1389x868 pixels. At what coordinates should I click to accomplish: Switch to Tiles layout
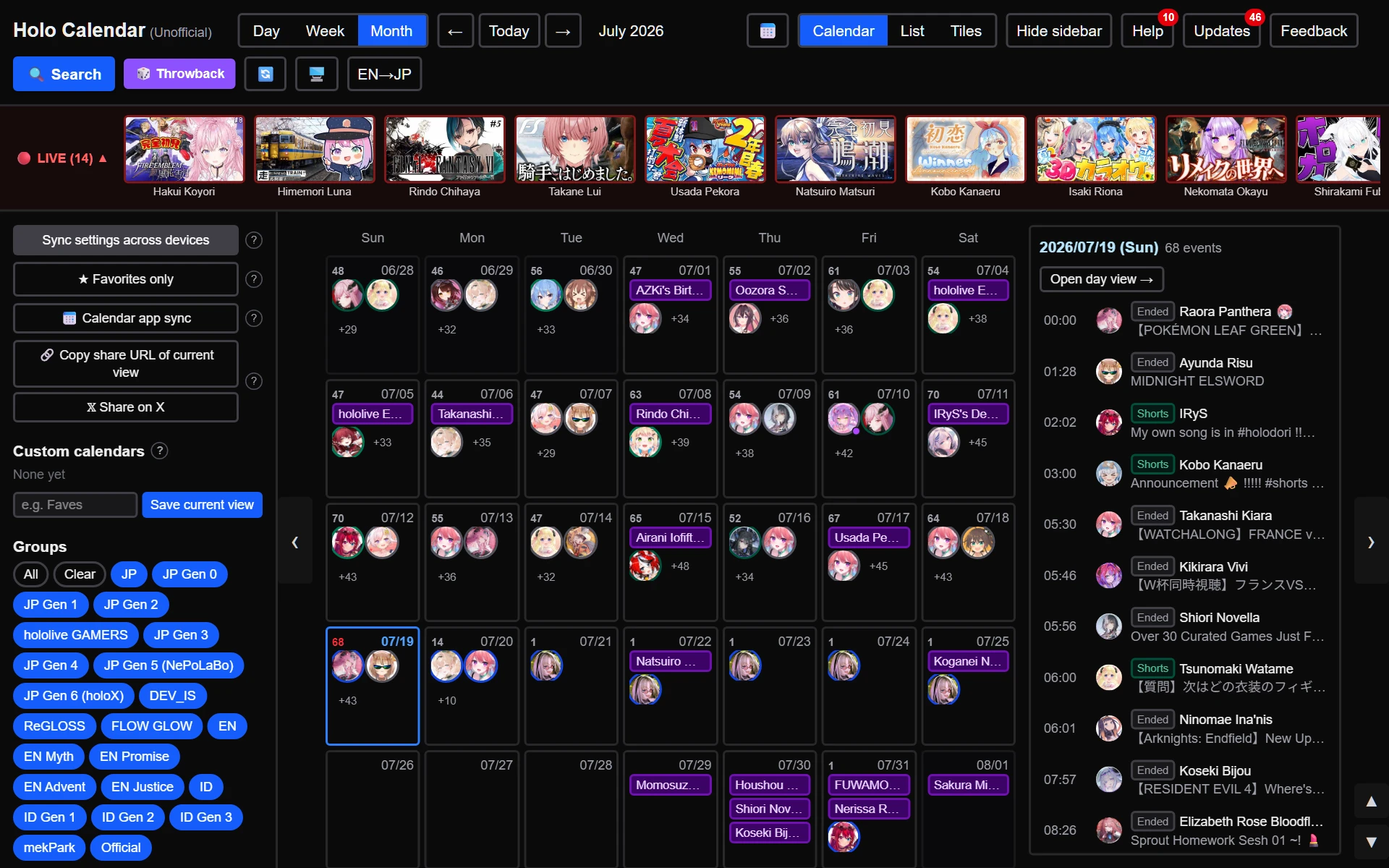click(x=966, y=31)
